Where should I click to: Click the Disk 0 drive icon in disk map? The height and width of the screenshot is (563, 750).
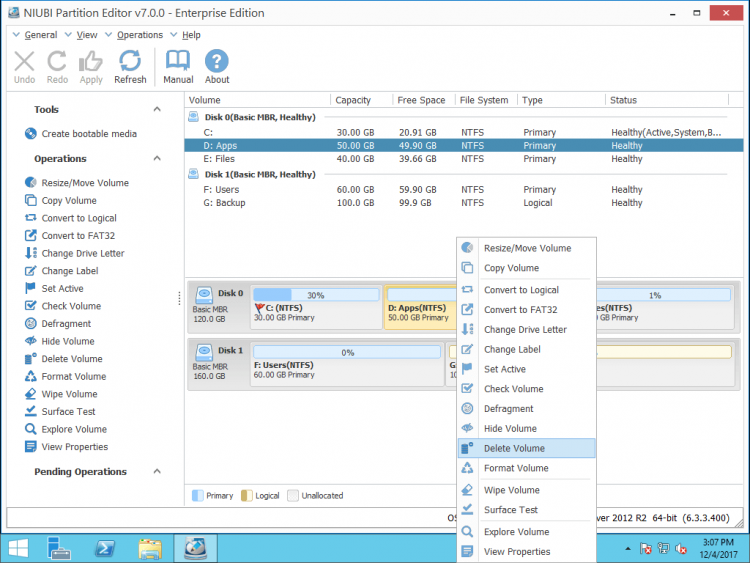[x=204, y=295]
